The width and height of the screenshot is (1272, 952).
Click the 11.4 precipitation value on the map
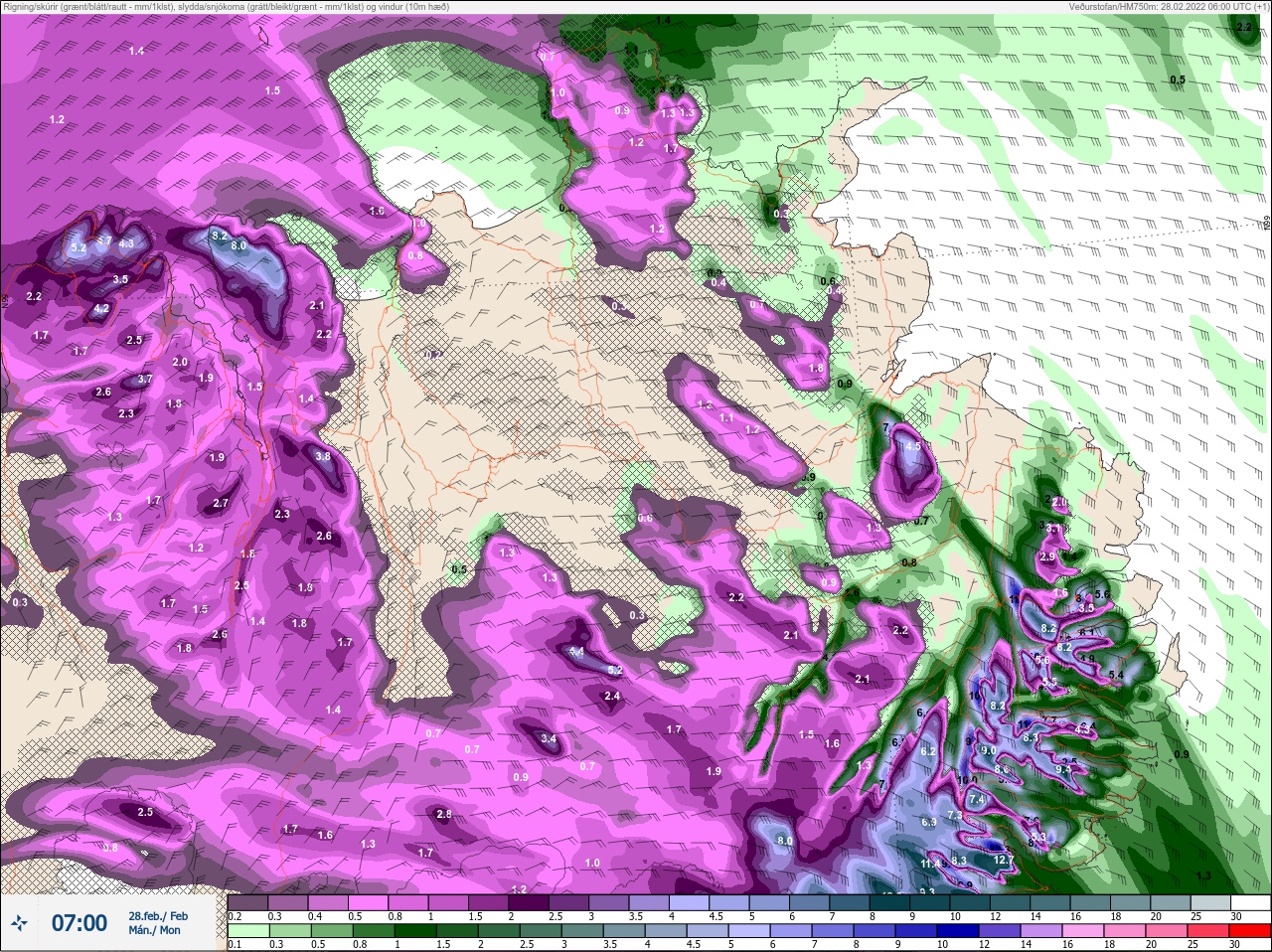point(930,865)
